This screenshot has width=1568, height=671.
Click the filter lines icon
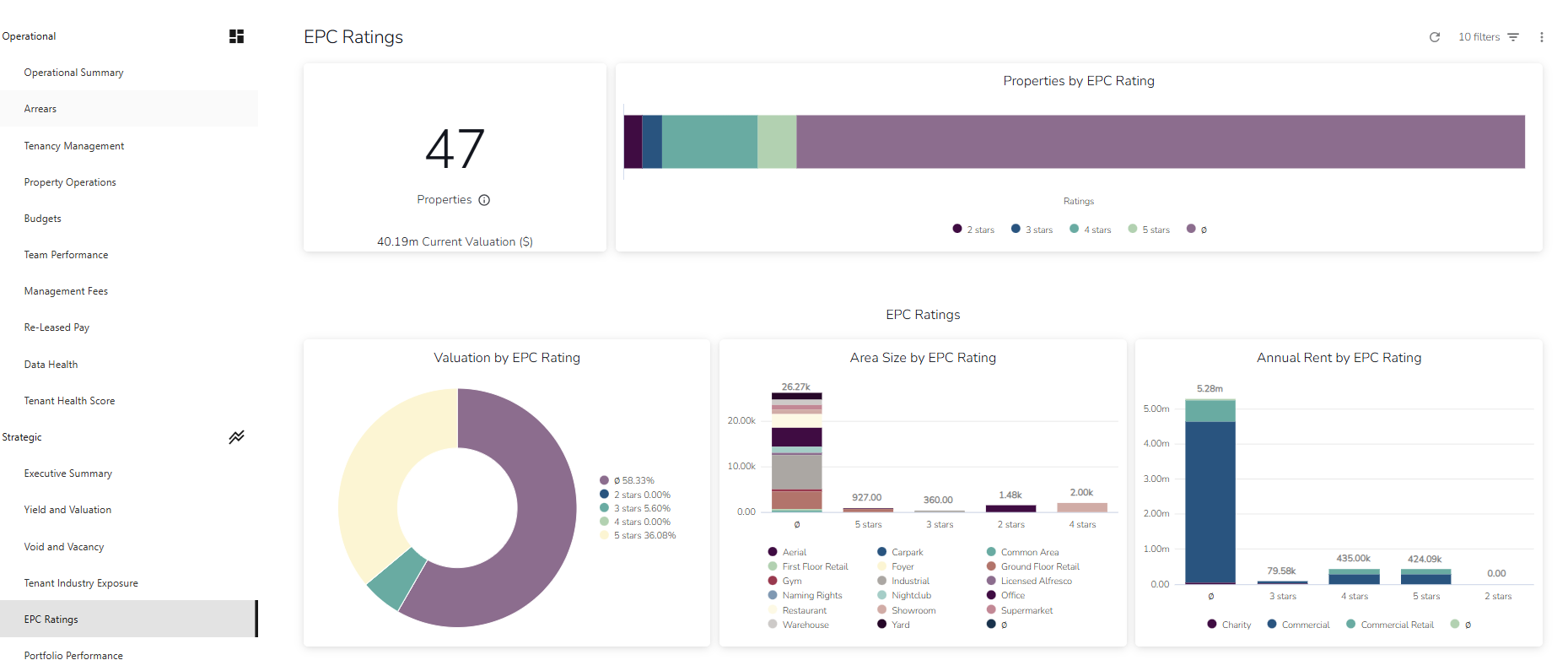(x=1513, y=37)
